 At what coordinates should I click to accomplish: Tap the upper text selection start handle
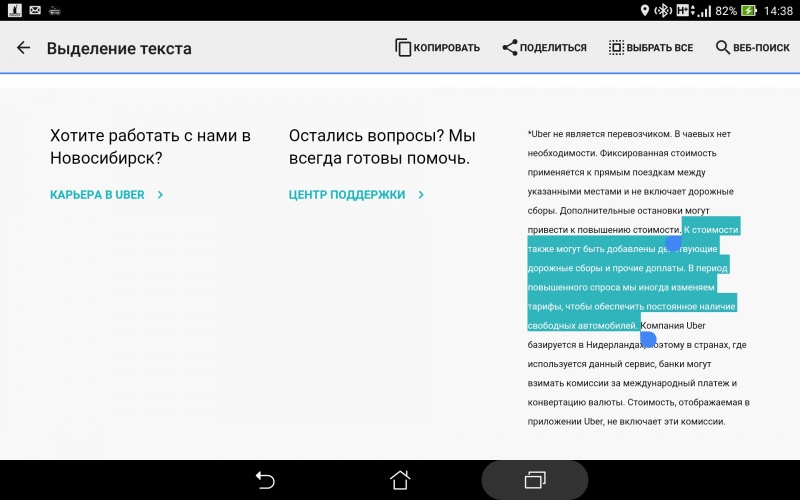(x=673, y=243)
